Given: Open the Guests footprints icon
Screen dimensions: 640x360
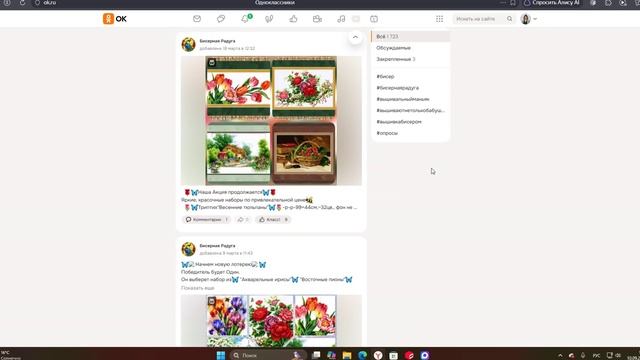Looking at the screenshot, I should pyautogui.click(x=269, y=19).
